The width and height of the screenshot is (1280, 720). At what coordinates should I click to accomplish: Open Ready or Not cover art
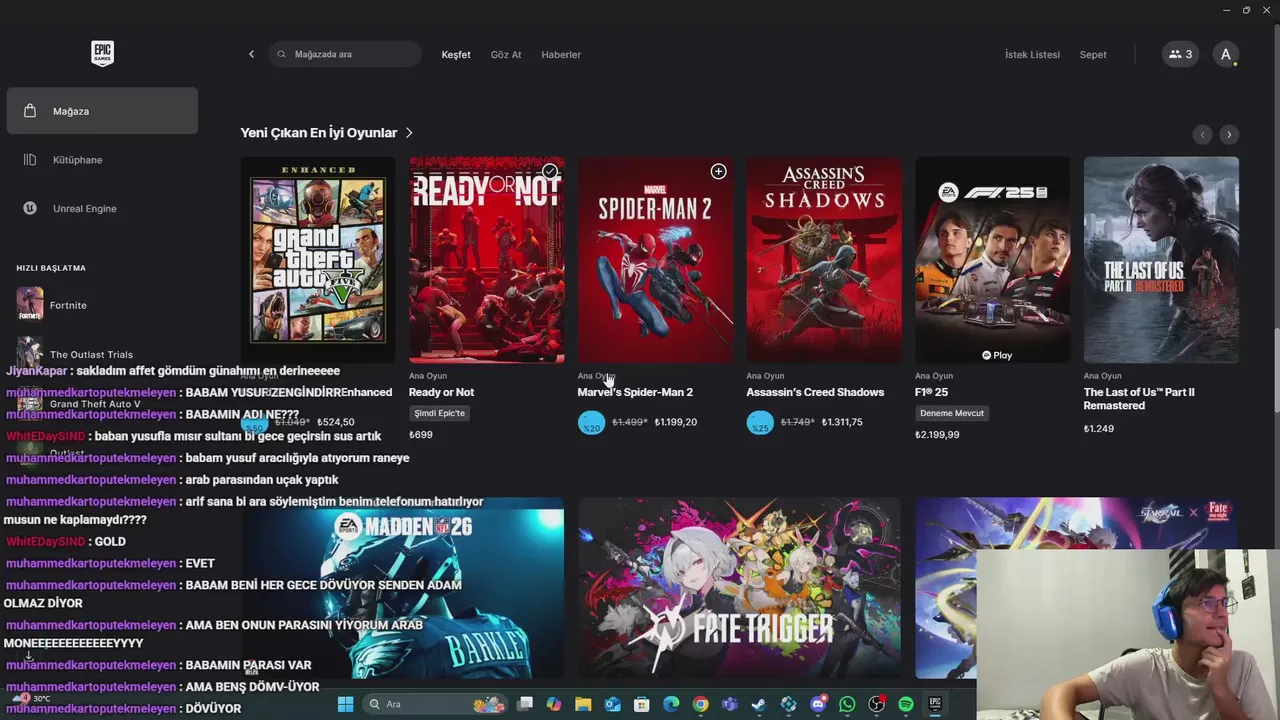[486, 260]
